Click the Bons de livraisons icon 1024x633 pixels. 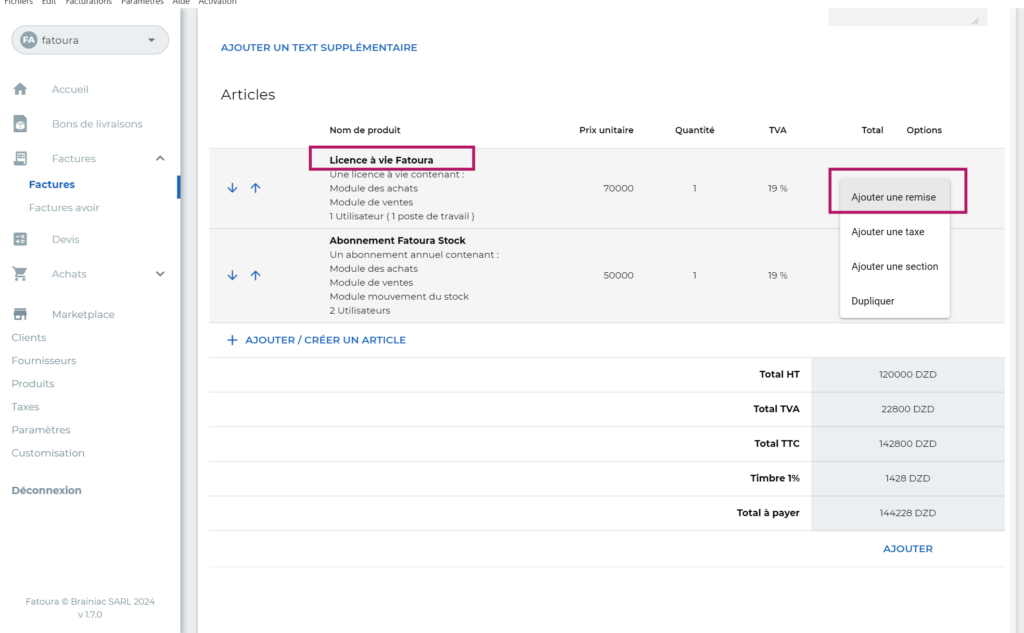20,124
